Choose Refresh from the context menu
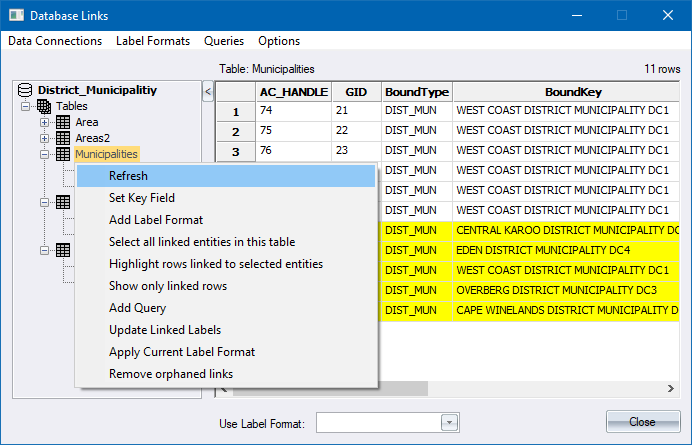This screenshot has width=692, height=445. pos(128,176)
